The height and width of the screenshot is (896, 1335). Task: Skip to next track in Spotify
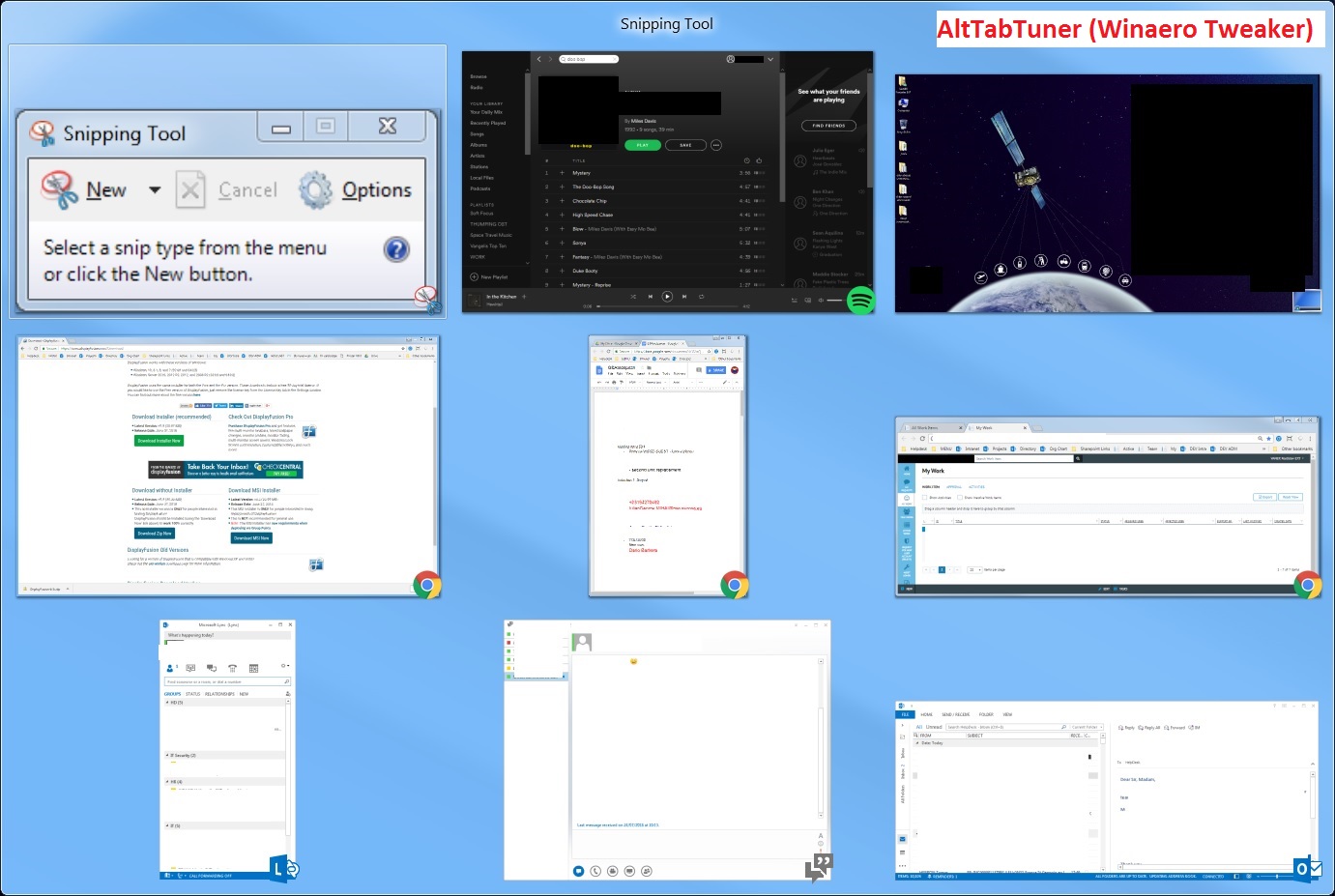(x=683, y=297)
